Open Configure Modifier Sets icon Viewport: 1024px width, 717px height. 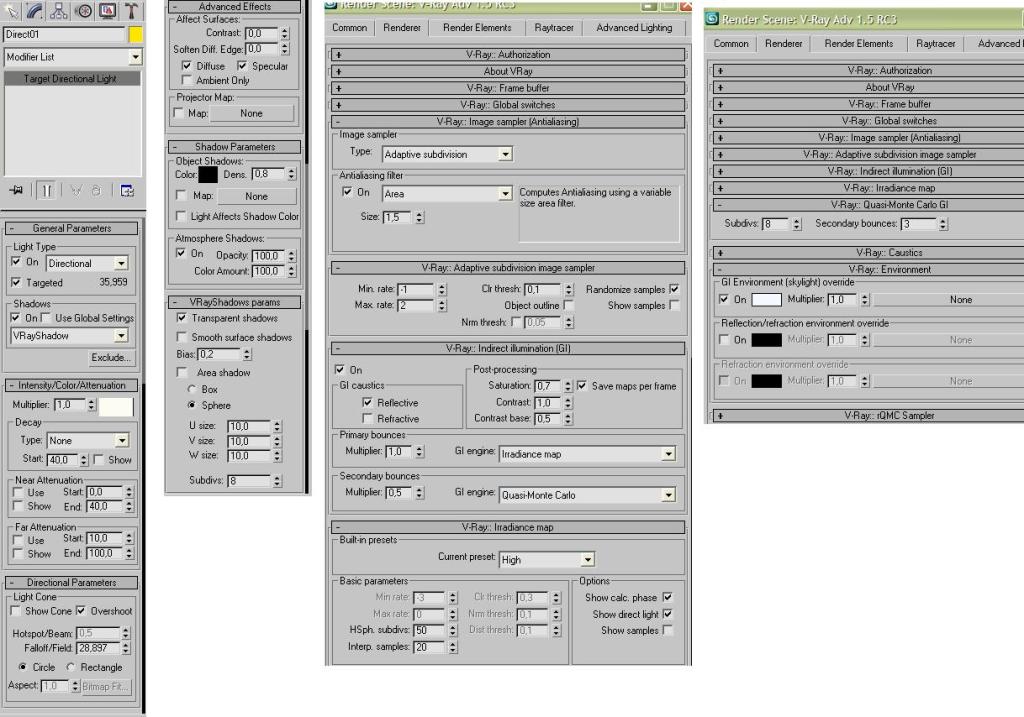[127, 190]
